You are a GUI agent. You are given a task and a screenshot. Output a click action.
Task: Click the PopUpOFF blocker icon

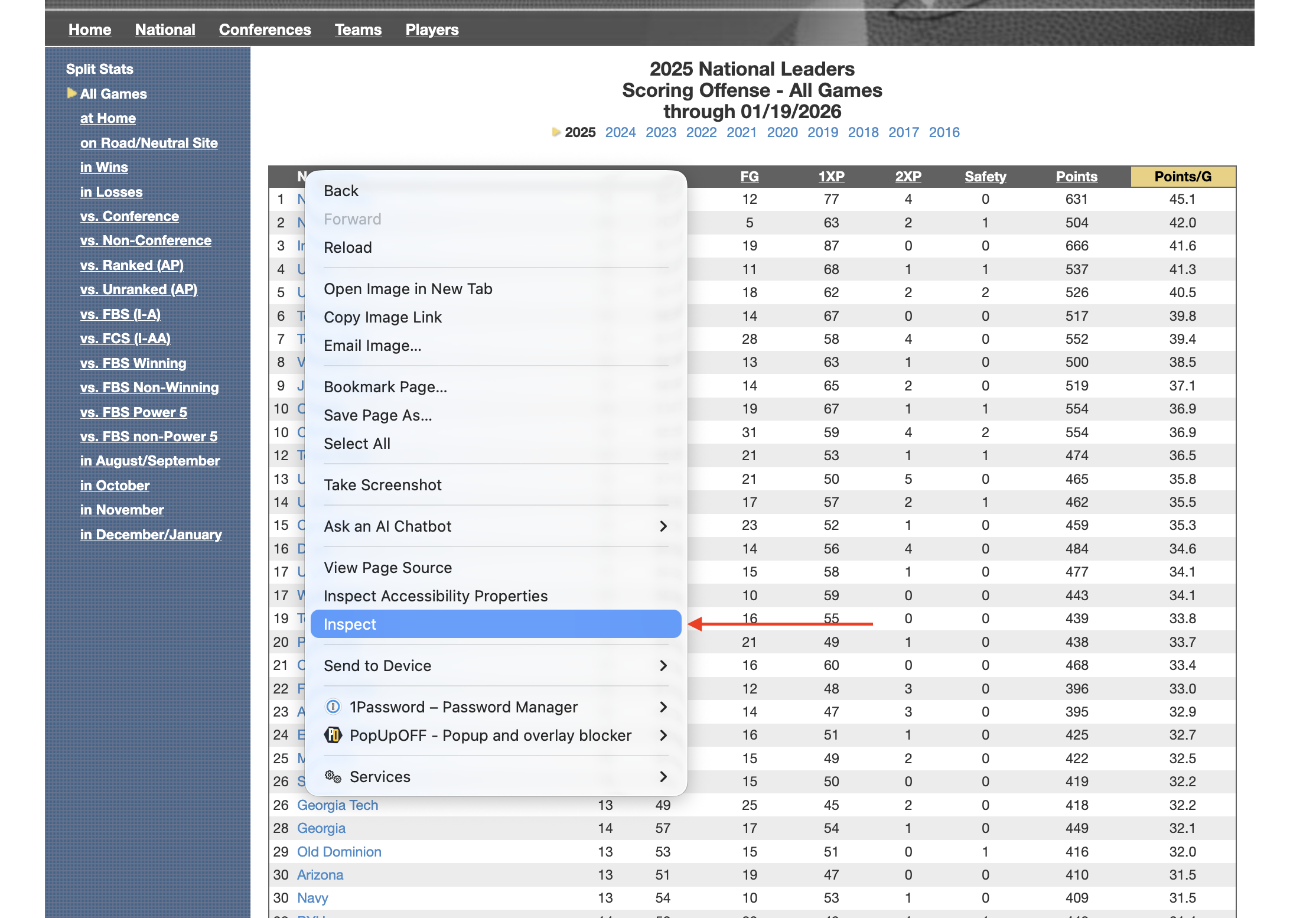tap(333, 735)
